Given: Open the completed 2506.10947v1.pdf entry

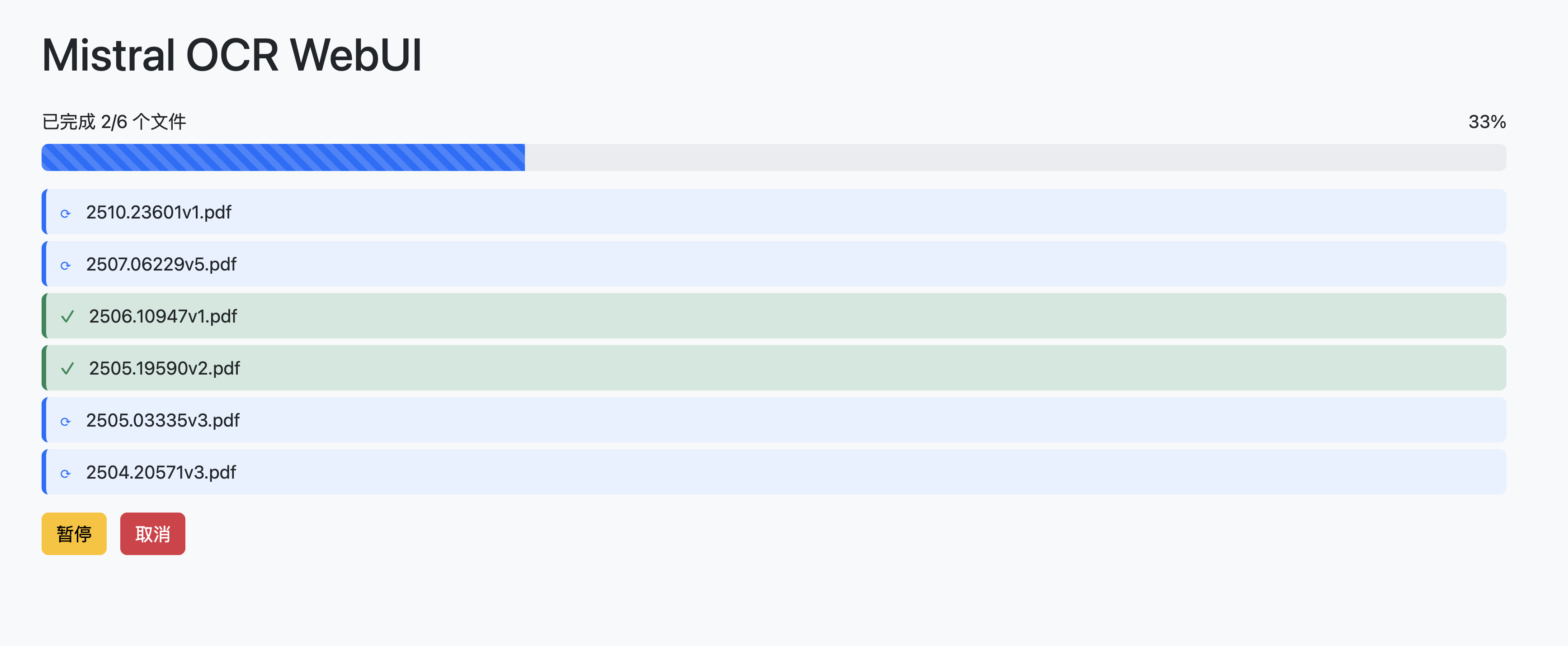Looking at the screenshot, I should click(774, 316).
